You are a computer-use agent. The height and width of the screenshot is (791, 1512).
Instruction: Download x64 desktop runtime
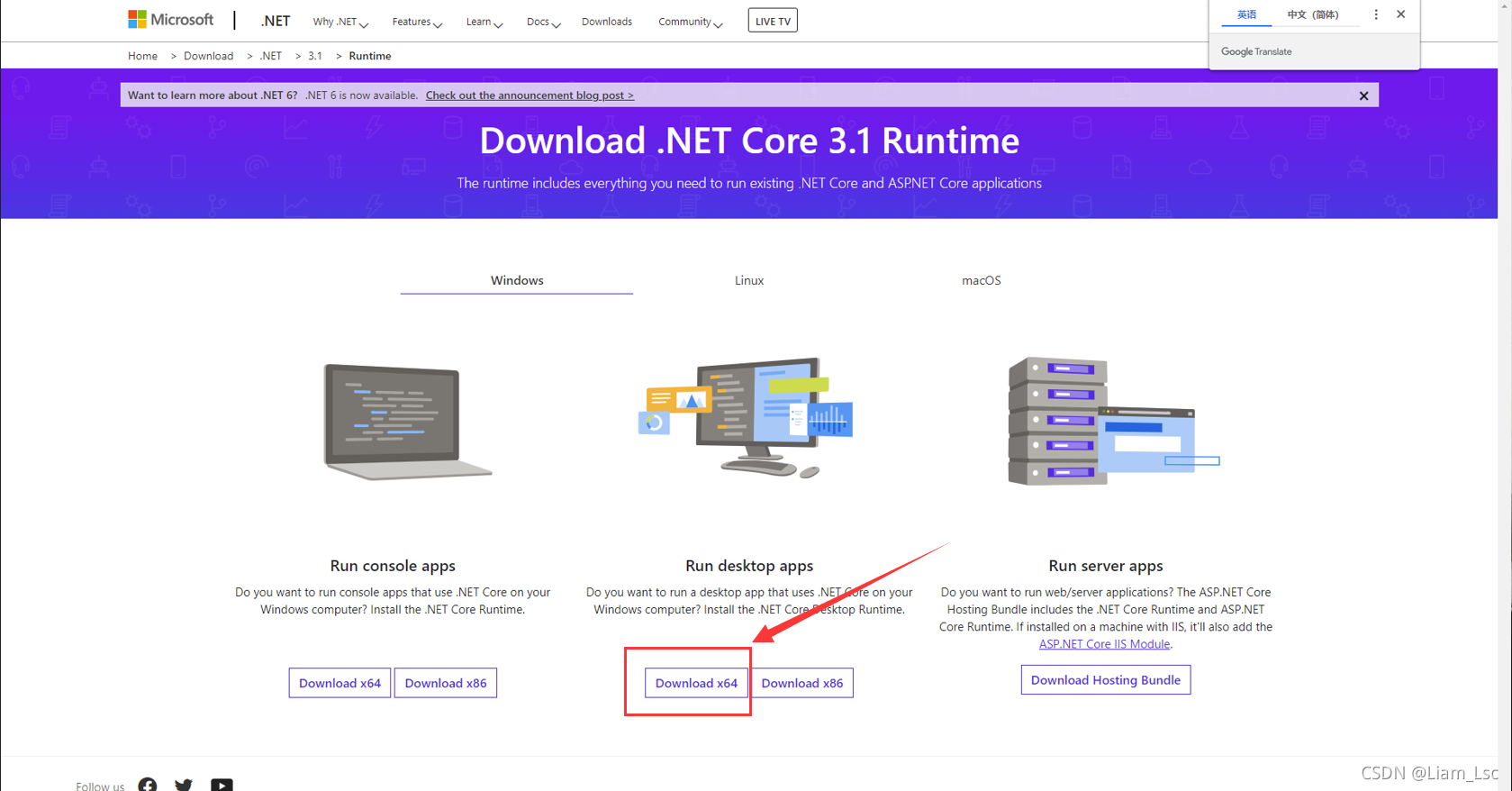(696, 683)
